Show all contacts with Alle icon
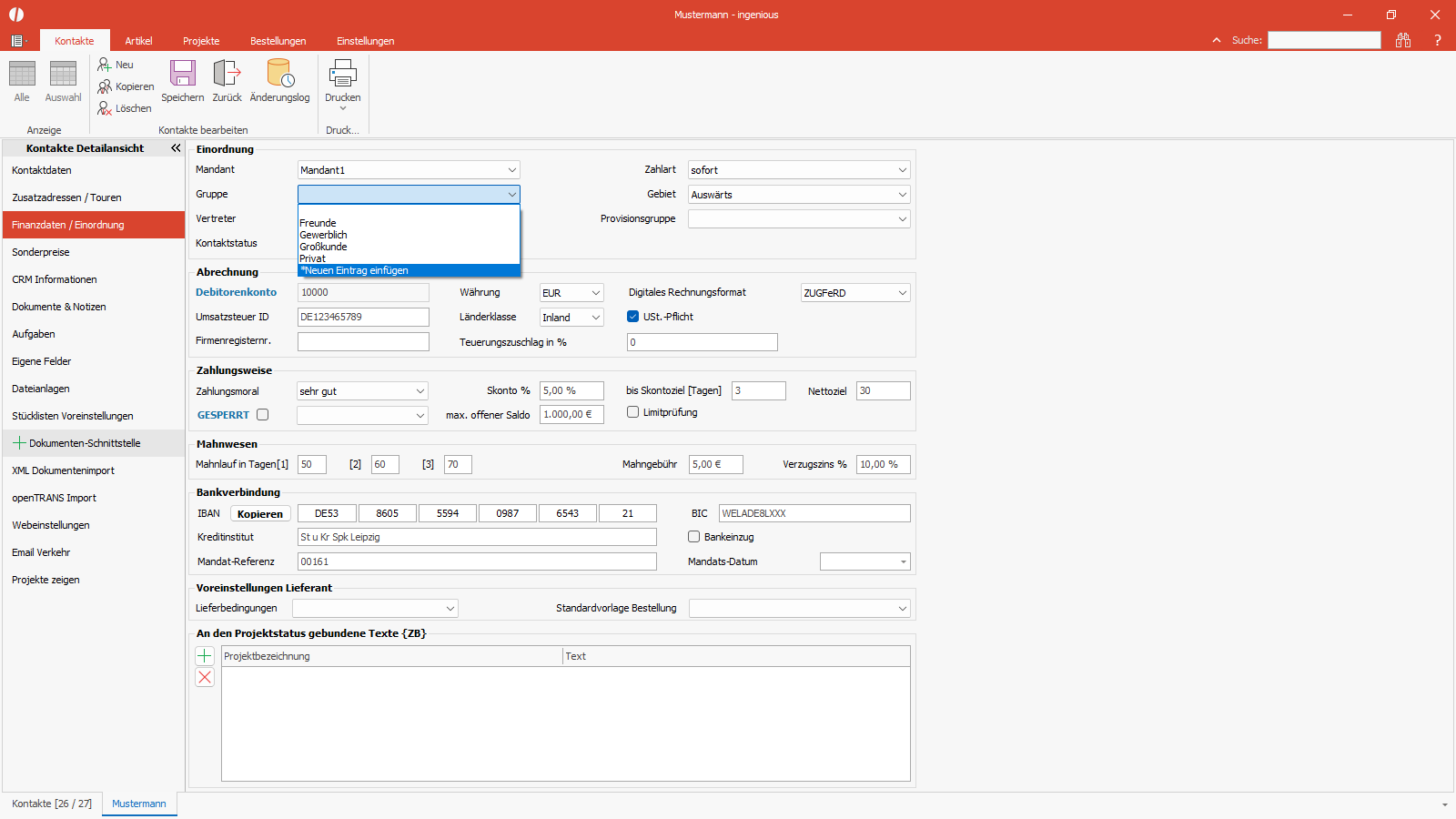This screenshot has width=1456, height=819. [x=22, y=75]
